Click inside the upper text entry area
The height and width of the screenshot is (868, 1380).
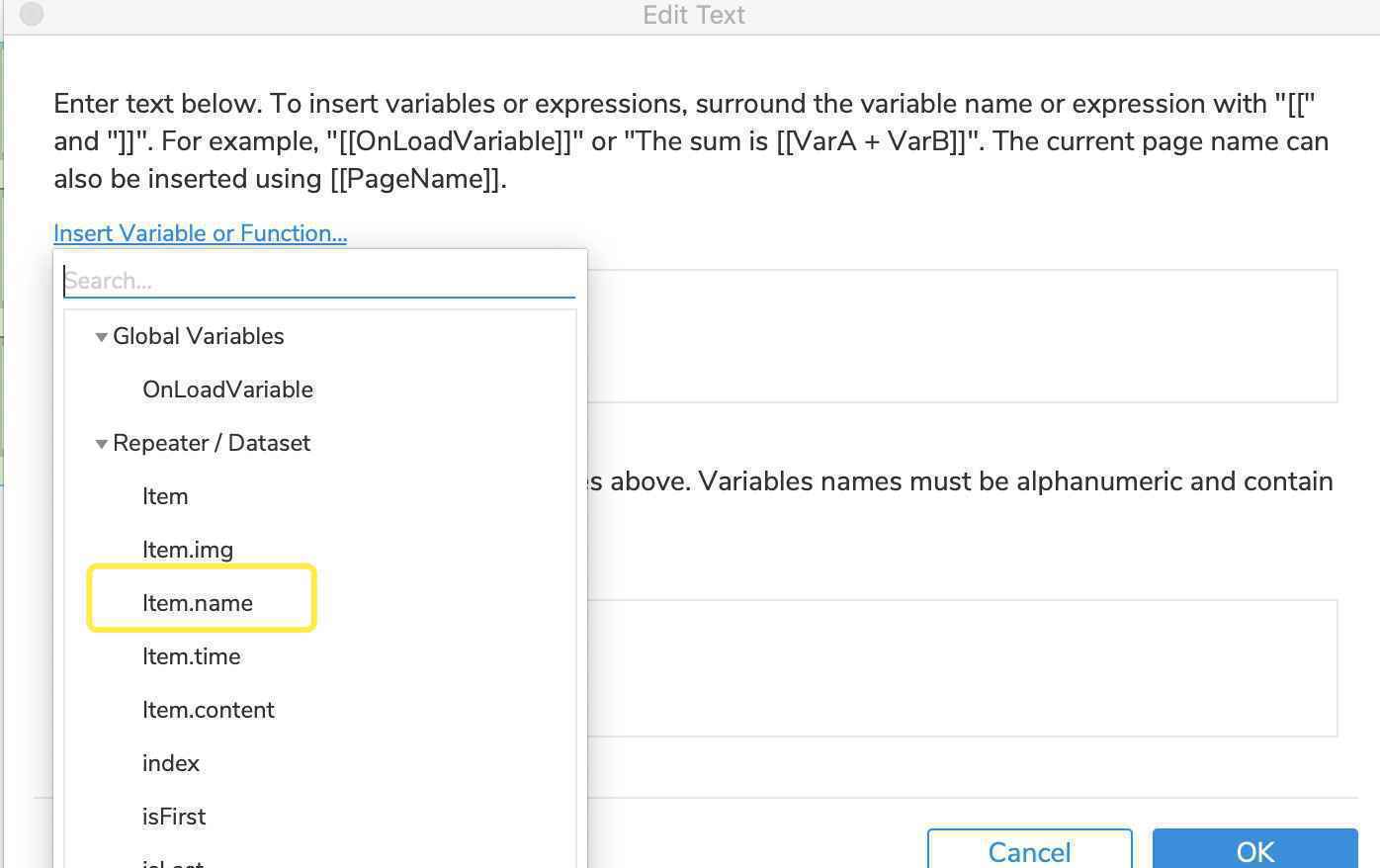coord(962,336)
